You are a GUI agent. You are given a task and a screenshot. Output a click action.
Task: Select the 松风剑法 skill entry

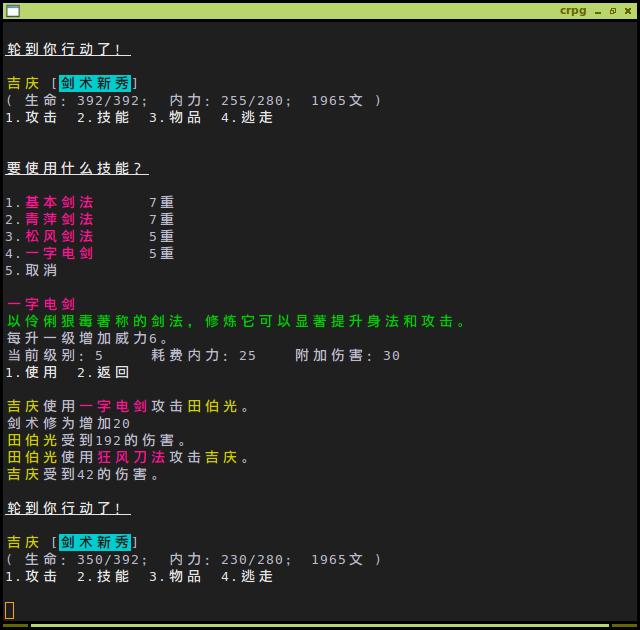[x=60, y=236]
